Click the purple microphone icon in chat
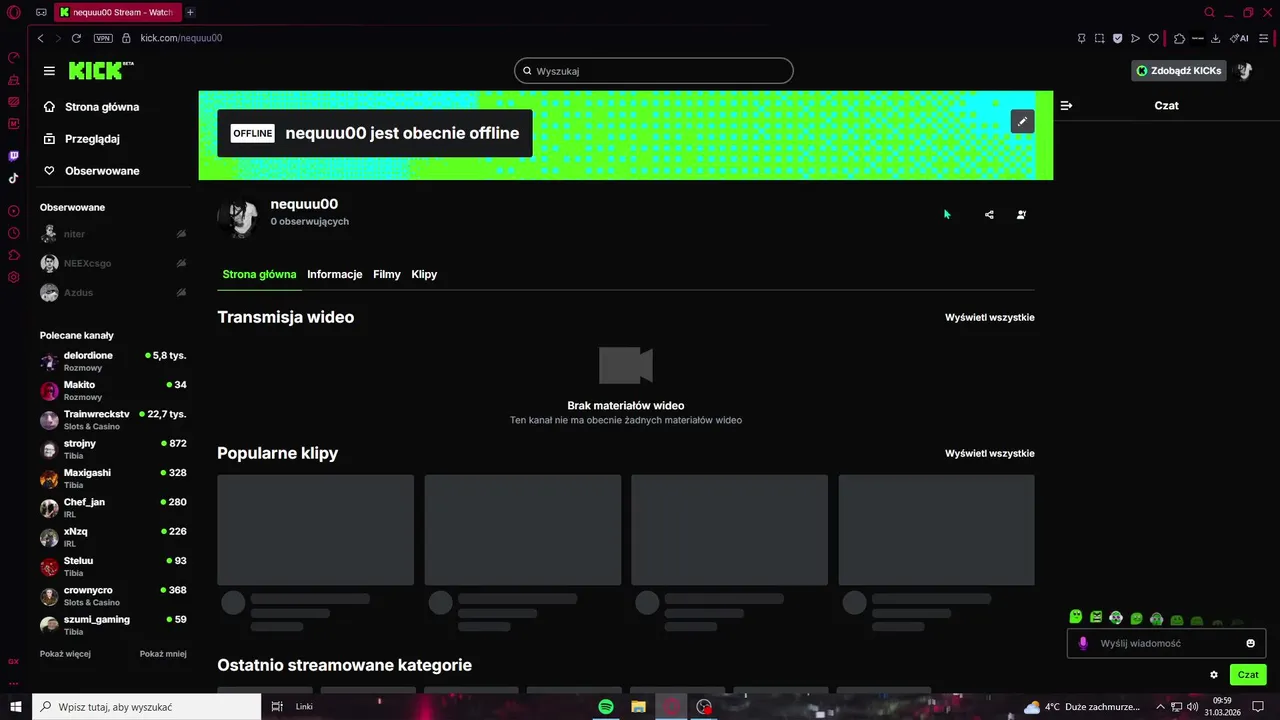This screenshot has width=1280, height=720. [x=1082, y=643]
